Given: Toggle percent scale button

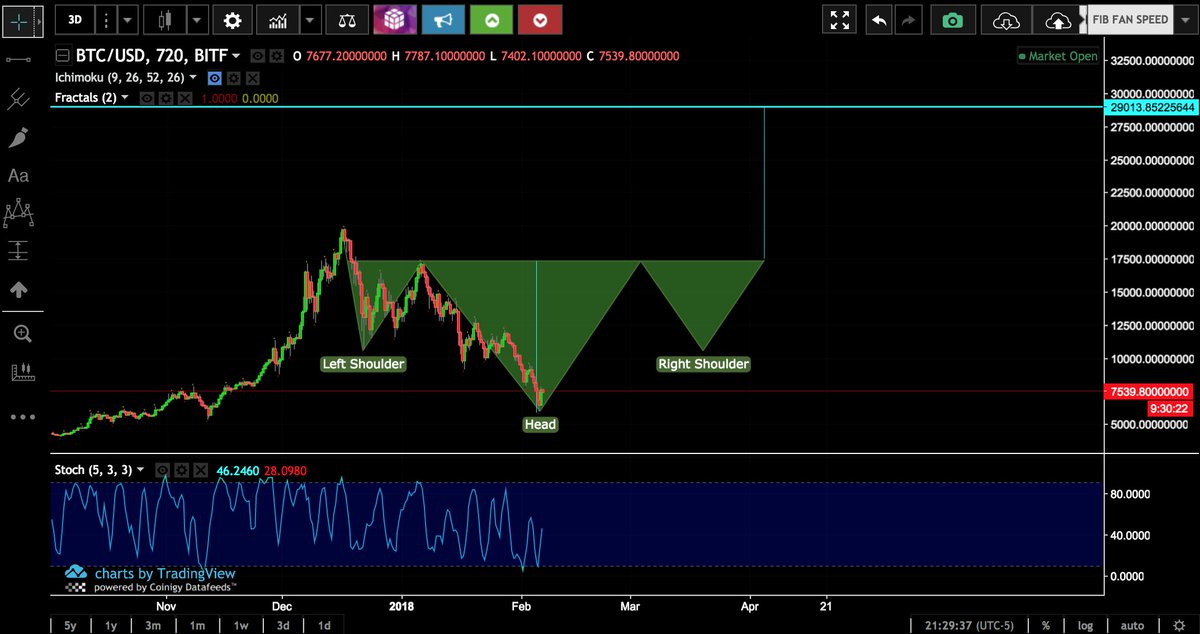Looking at the screenshot, I should click(1045, 625).
